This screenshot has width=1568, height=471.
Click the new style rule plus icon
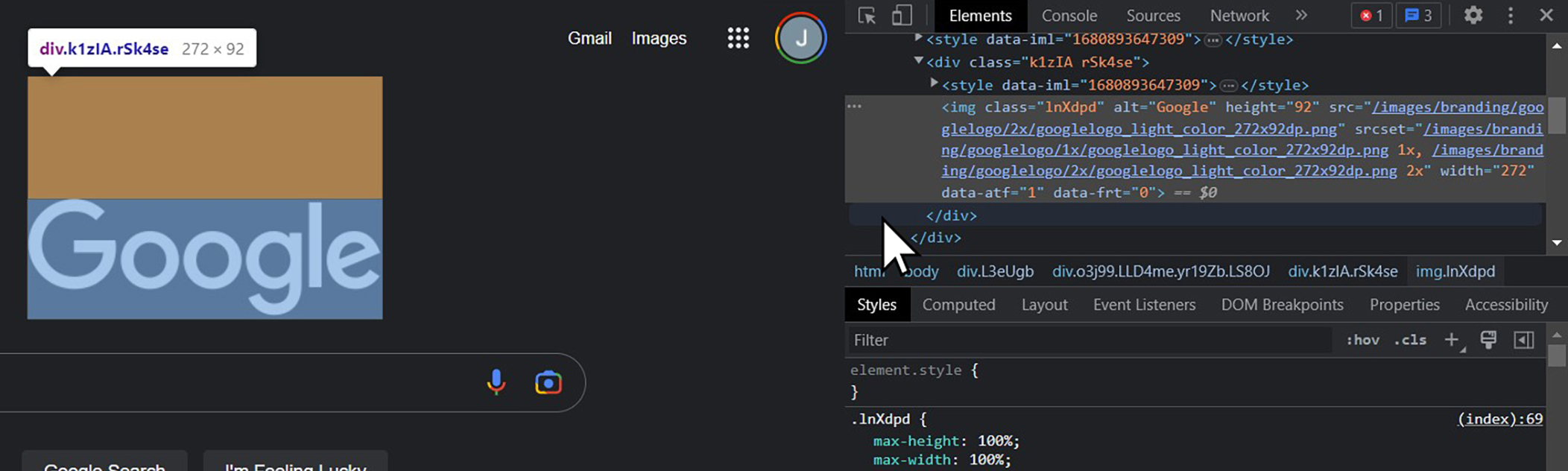tap(1452, 341)
